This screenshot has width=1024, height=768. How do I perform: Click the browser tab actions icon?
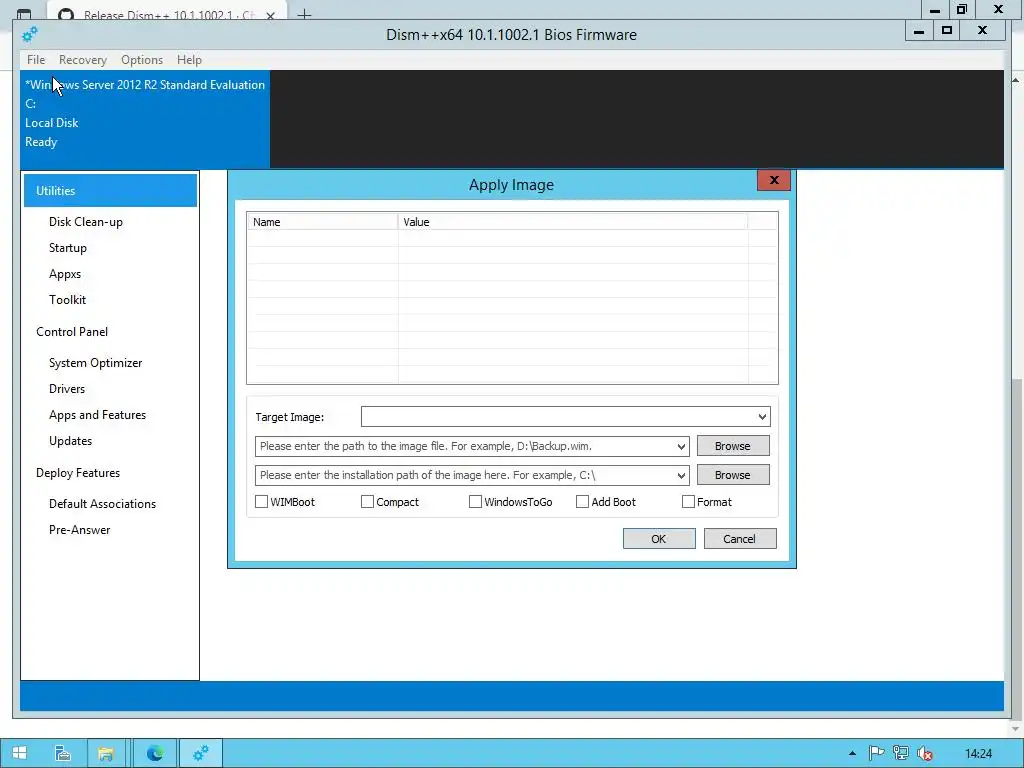24,14
